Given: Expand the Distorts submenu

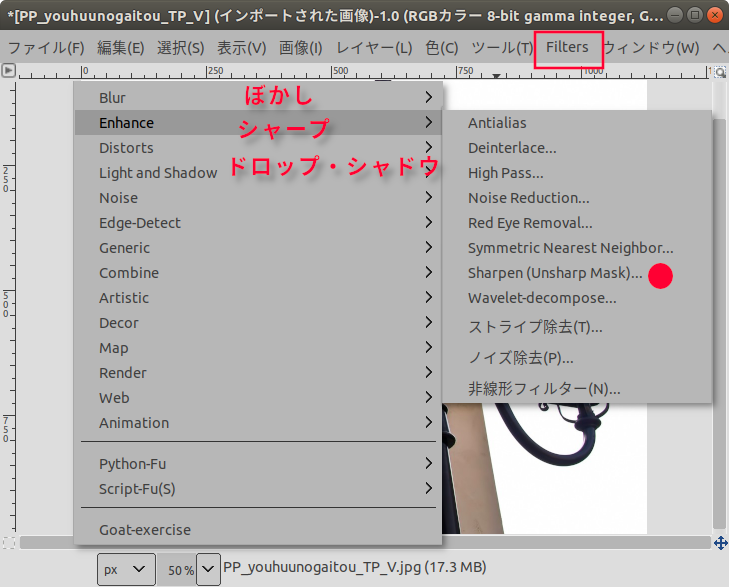Looking at the screenshot, I should pyautogui.click(x=258, y=148).
